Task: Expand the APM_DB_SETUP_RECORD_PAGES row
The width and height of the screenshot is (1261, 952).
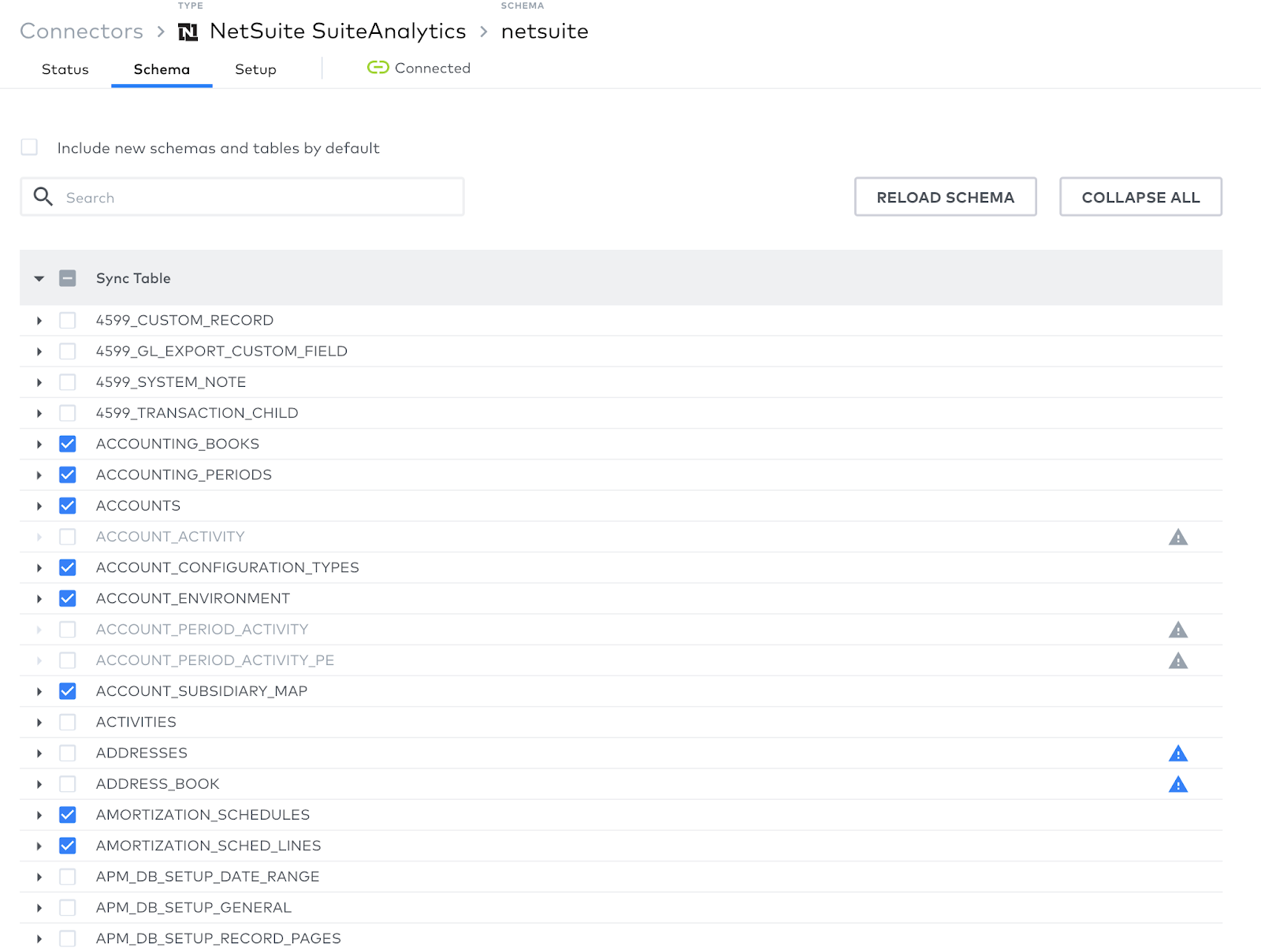Action: [39, 939]
